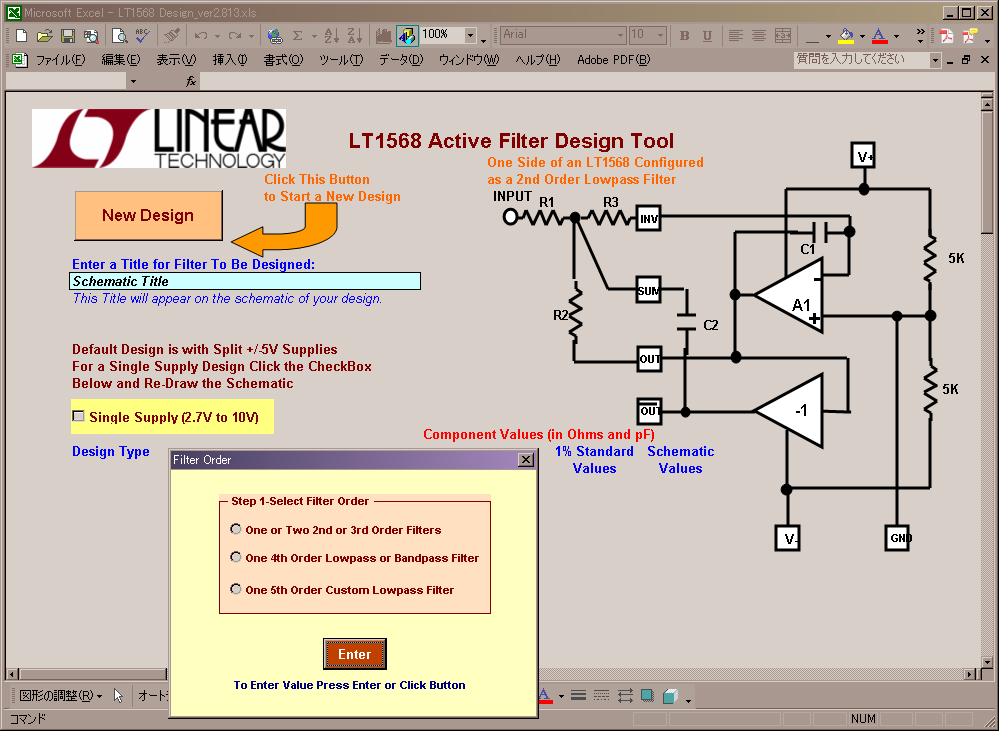
Task: Choose One 4th Order Lowpass or Bandpass Filter
Action: (x=236, y=557)
